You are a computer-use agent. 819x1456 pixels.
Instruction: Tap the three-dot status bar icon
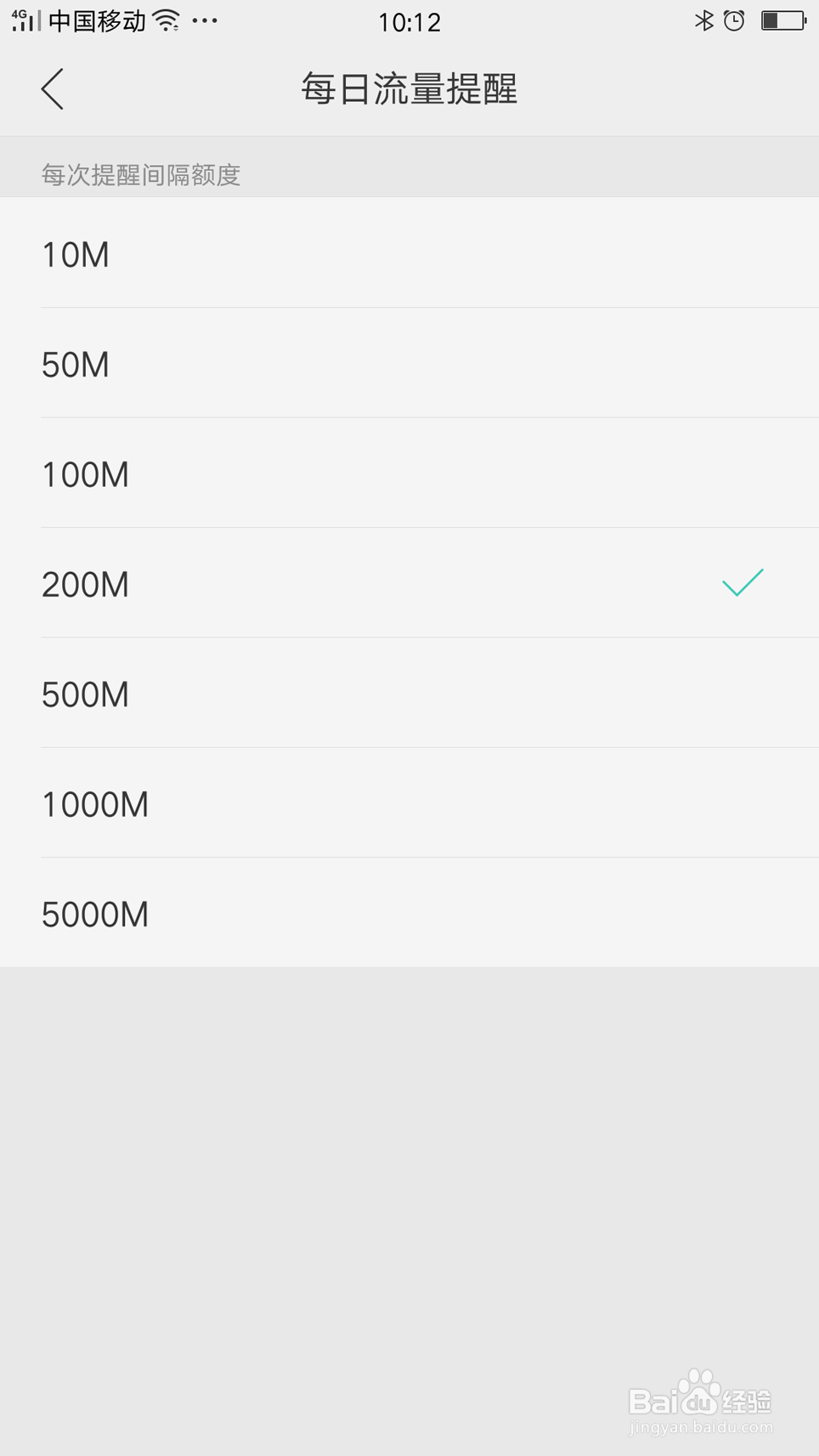pos(205,20)
